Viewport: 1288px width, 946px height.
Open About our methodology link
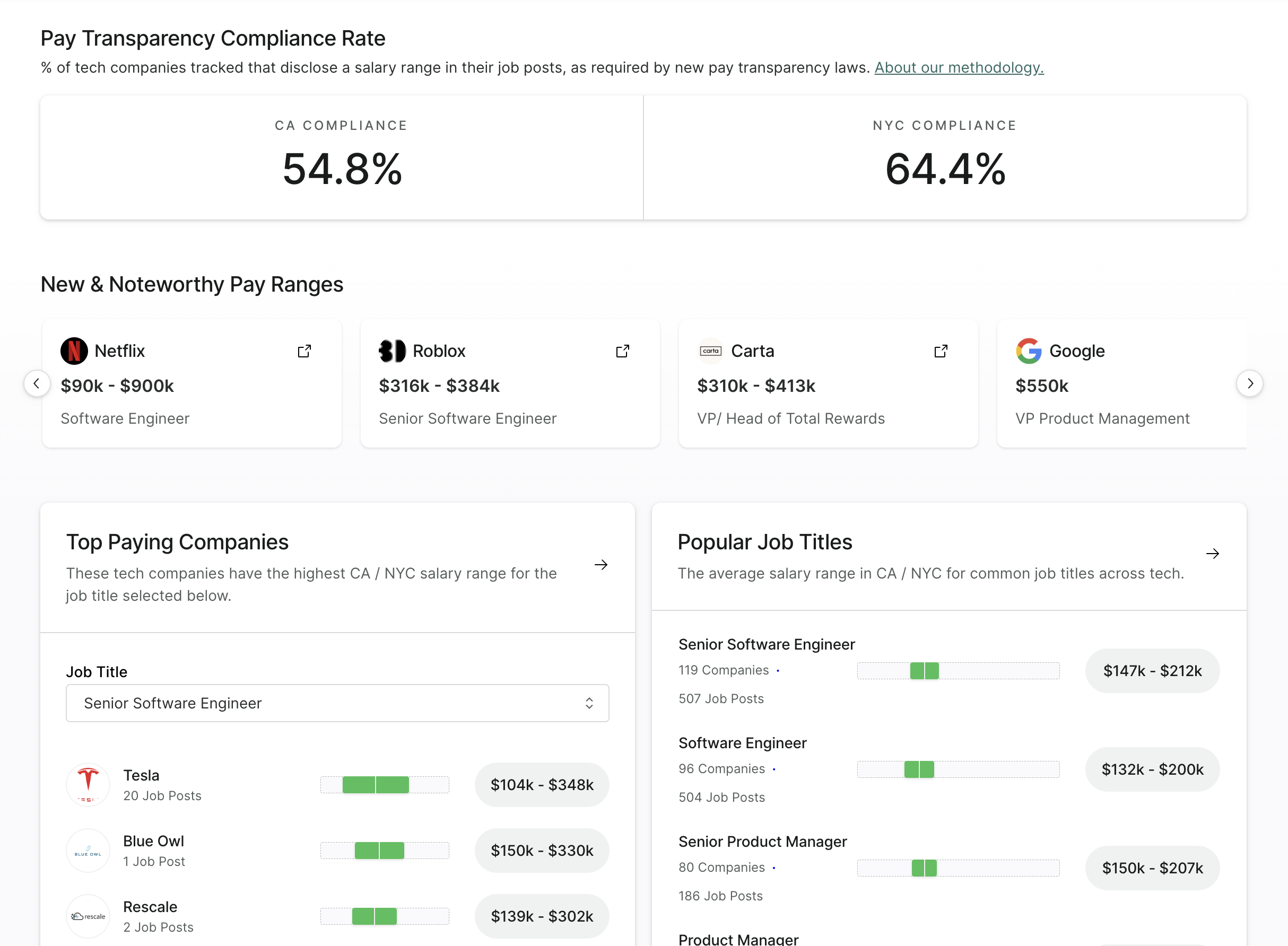point(959,67)
